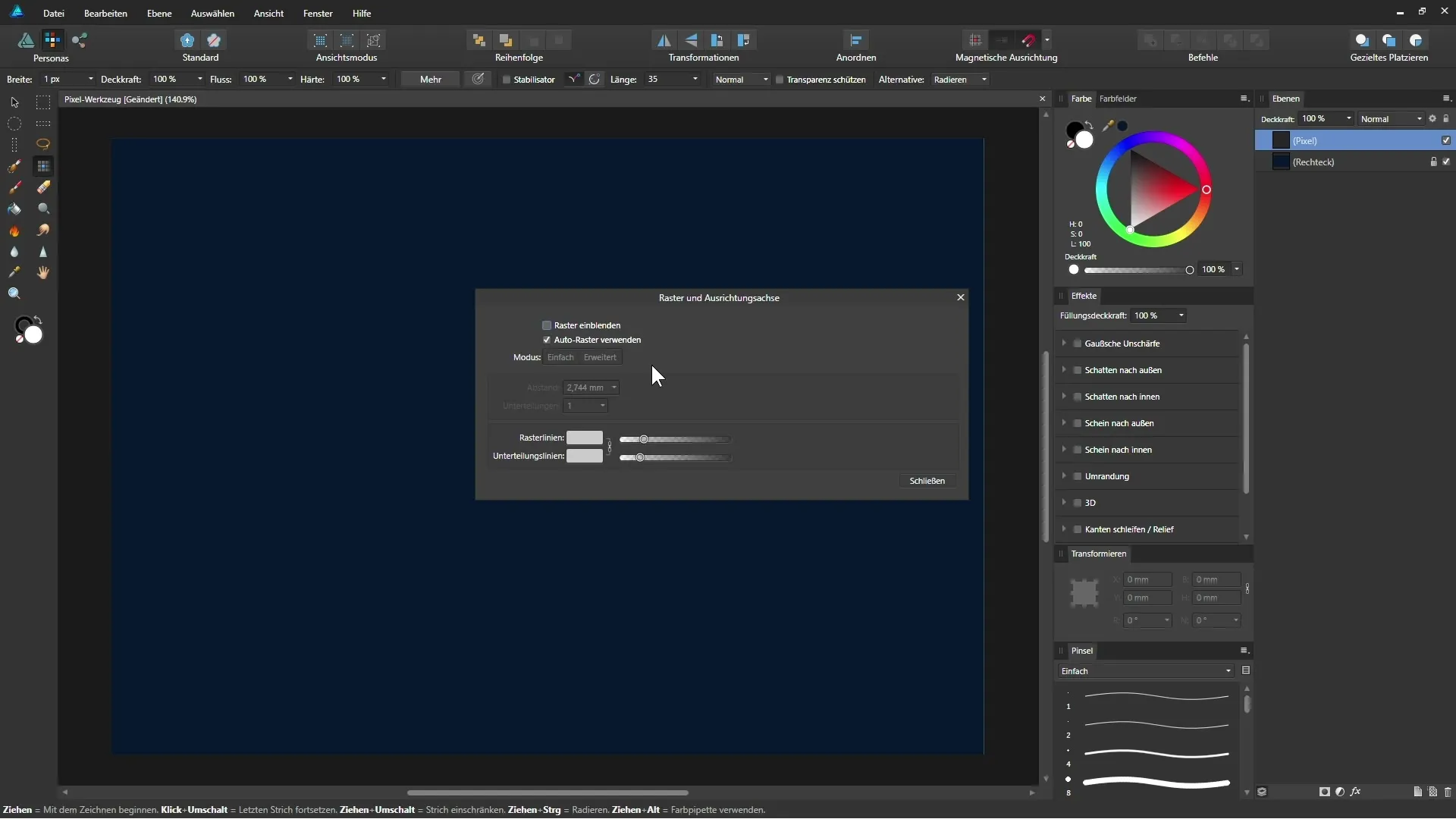Enable the Umrandung effect checkbox

pyautogui.click(x=1078, y=476)
